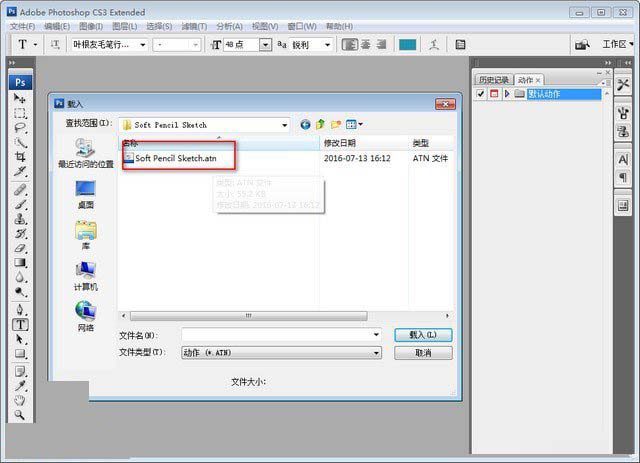Go to 网络 in places bar
This screenshot has width=640, height=463.
tap(85, 316)
